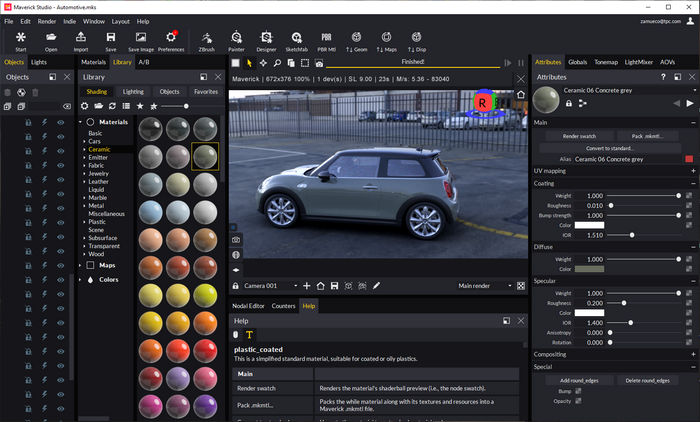
Task: Click the Designer toolbar icon
Action: tap(266, 38)
